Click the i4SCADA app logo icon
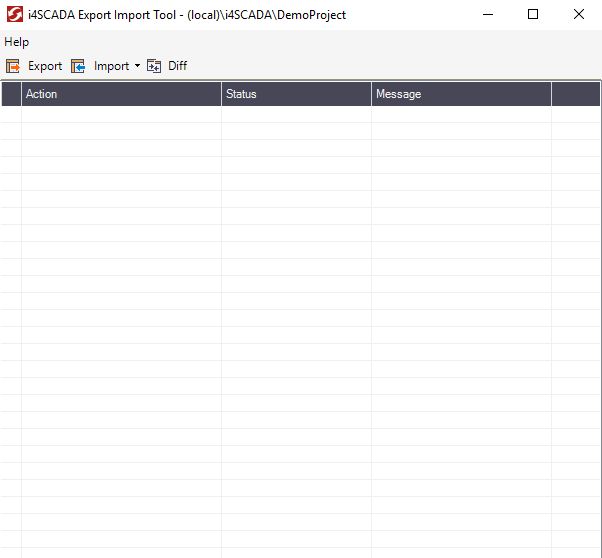The height and width of the screenshot is (558, 602). coord(15,15)
